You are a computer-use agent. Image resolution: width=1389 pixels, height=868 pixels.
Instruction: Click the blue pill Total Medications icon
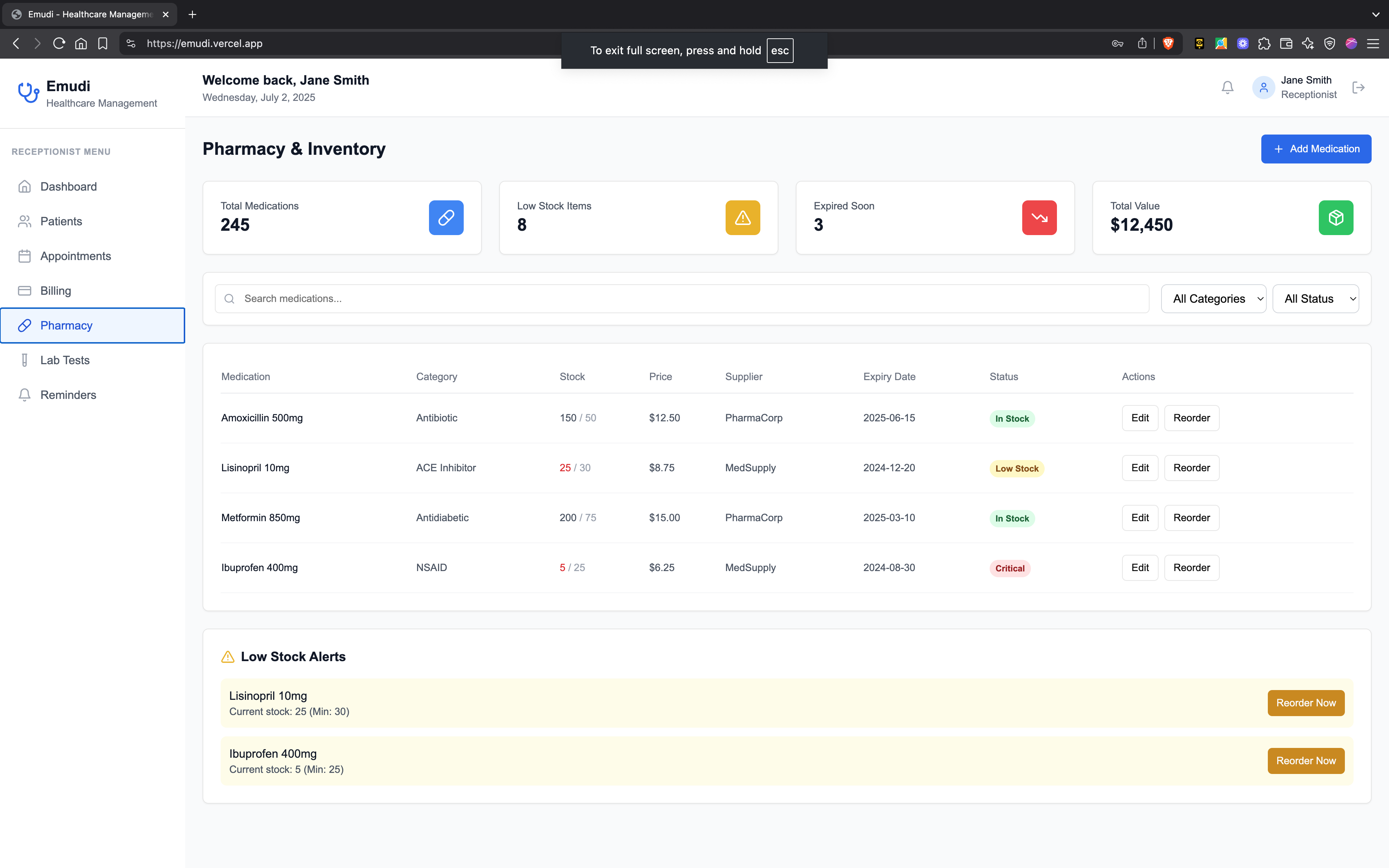click(446, 218)
